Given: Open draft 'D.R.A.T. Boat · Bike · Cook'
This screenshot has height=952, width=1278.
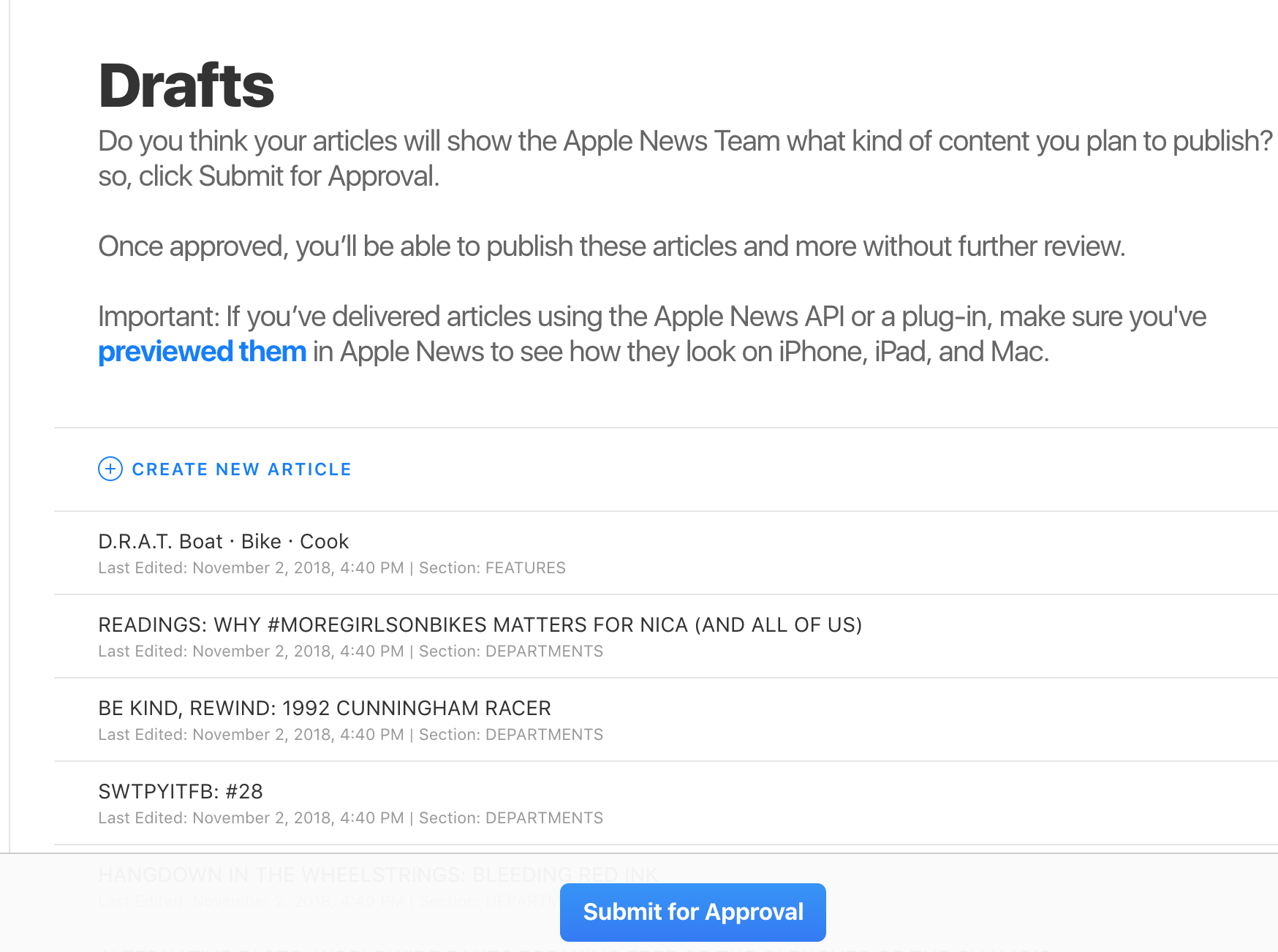Looking at the screenshot, I should (224, 541).
